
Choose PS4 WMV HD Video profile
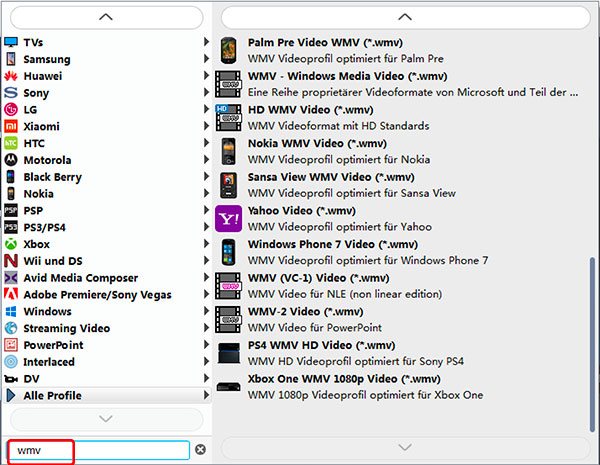tap(400, 353)
